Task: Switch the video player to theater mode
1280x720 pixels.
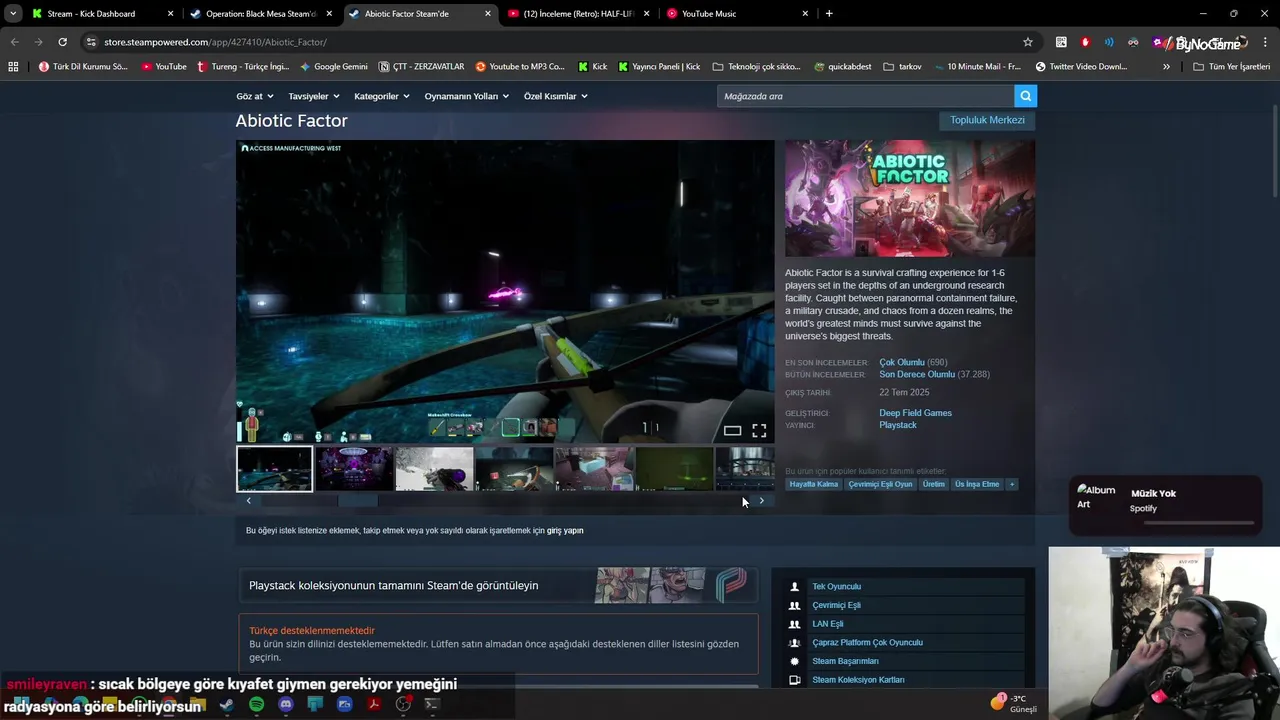Action: [732, 431]
